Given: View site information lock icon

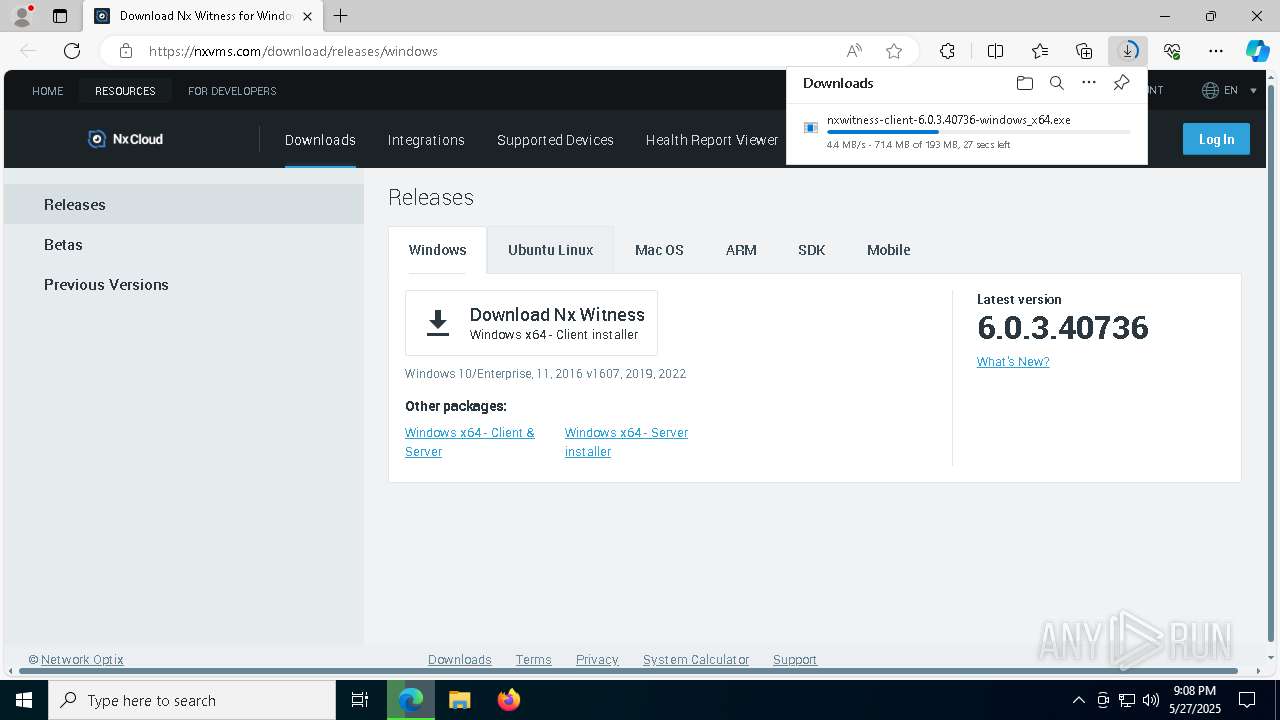Looking at the screenshot, I should 125,51.
